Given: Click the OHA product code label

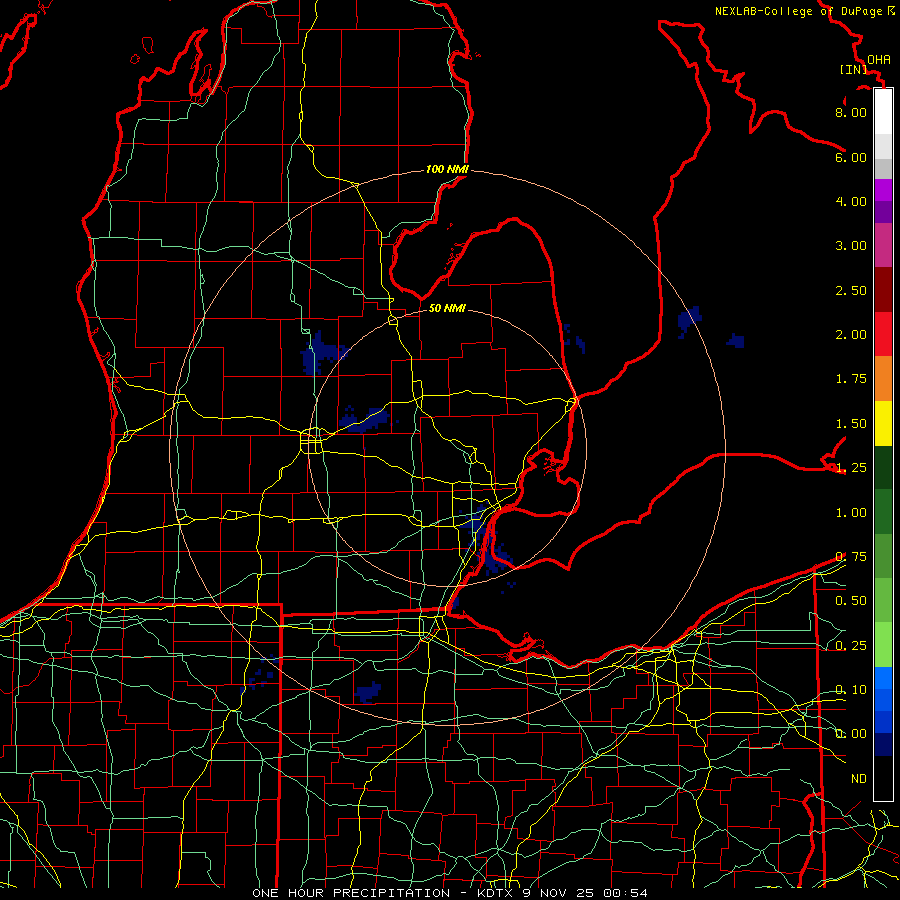Looking at the screenshot, I should click(x=879, y=60).
